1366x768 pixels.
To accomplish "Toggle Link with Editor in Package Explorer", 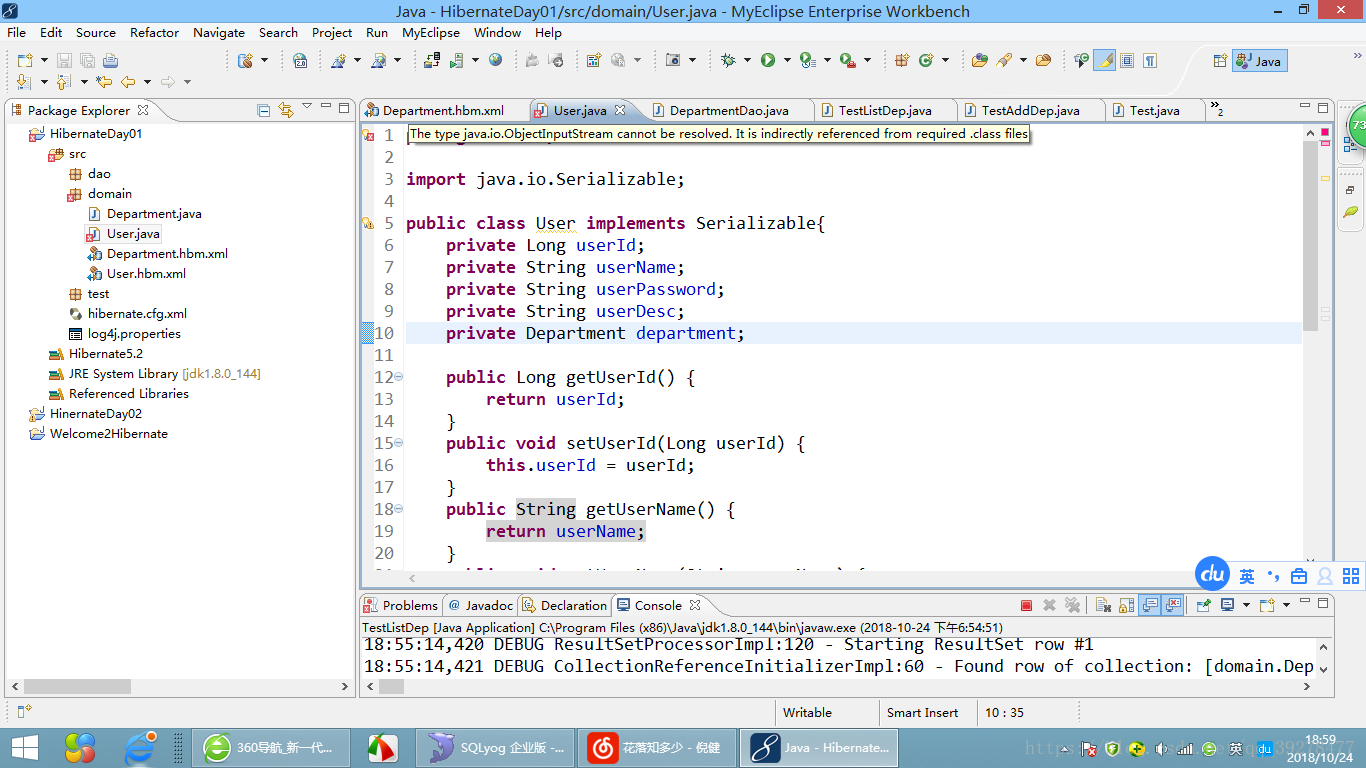I will pos(286,110).
